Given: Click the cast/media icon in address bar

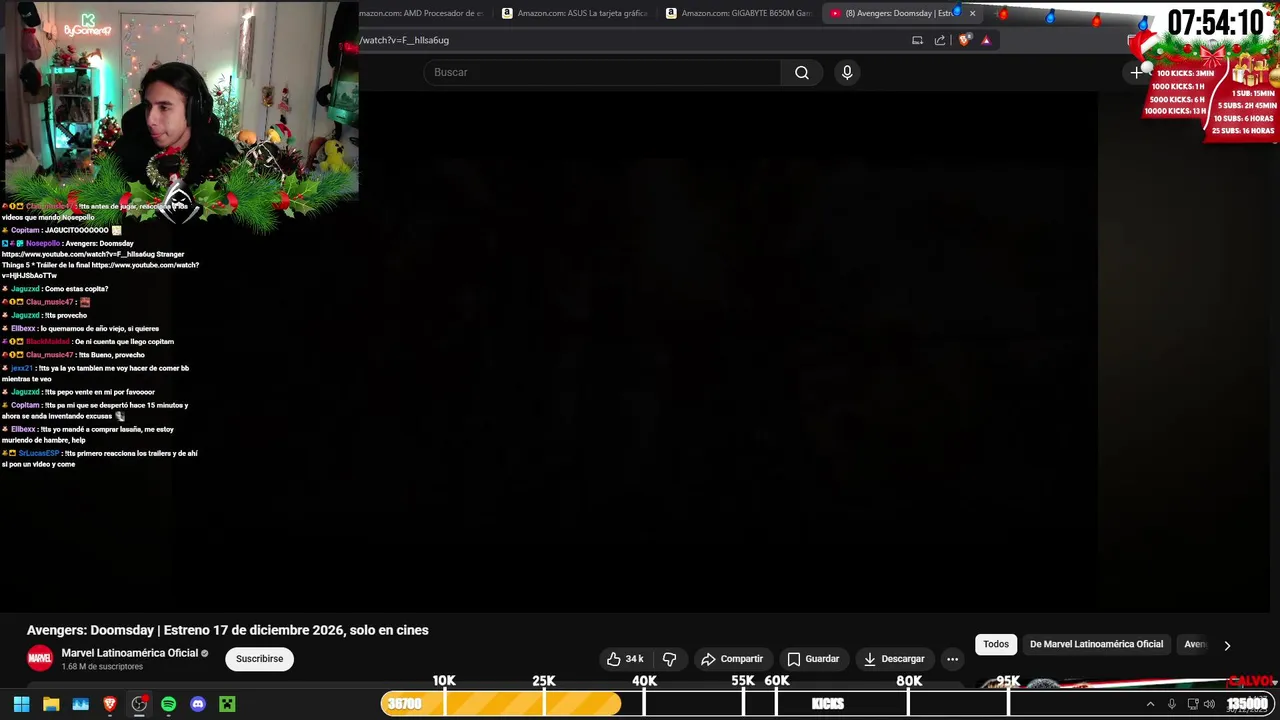Looking at the screenshot, I should coord(917,40).
